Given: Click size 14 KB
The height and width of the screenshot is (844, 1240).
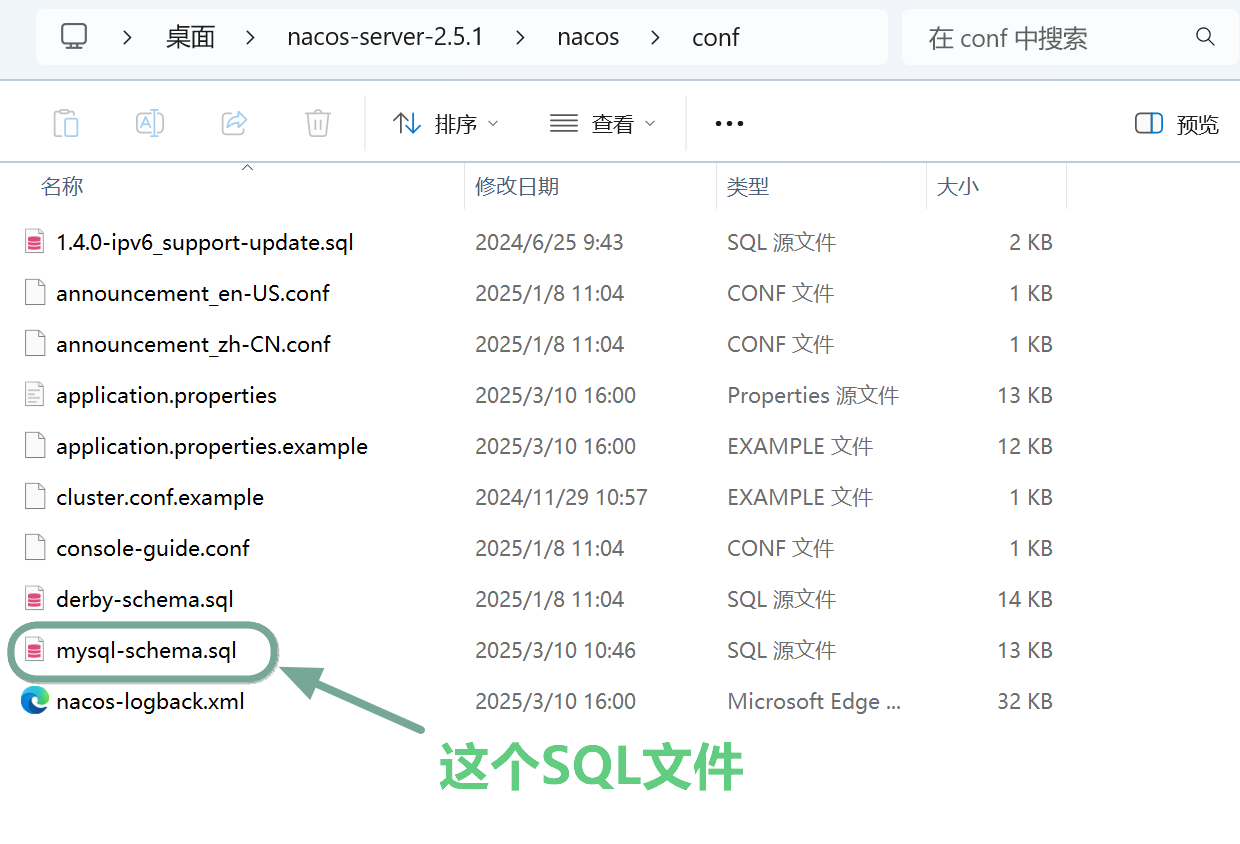Looking at the screenshot, I should [x=1025, y=599].
